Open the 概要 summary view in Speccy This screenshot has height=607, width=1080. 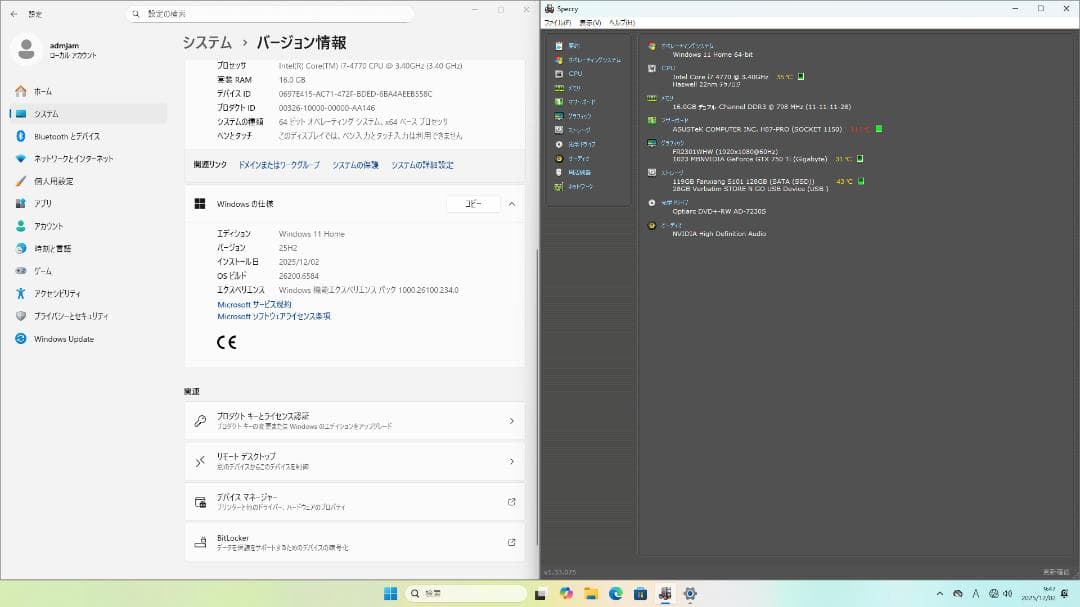(574, 45)
